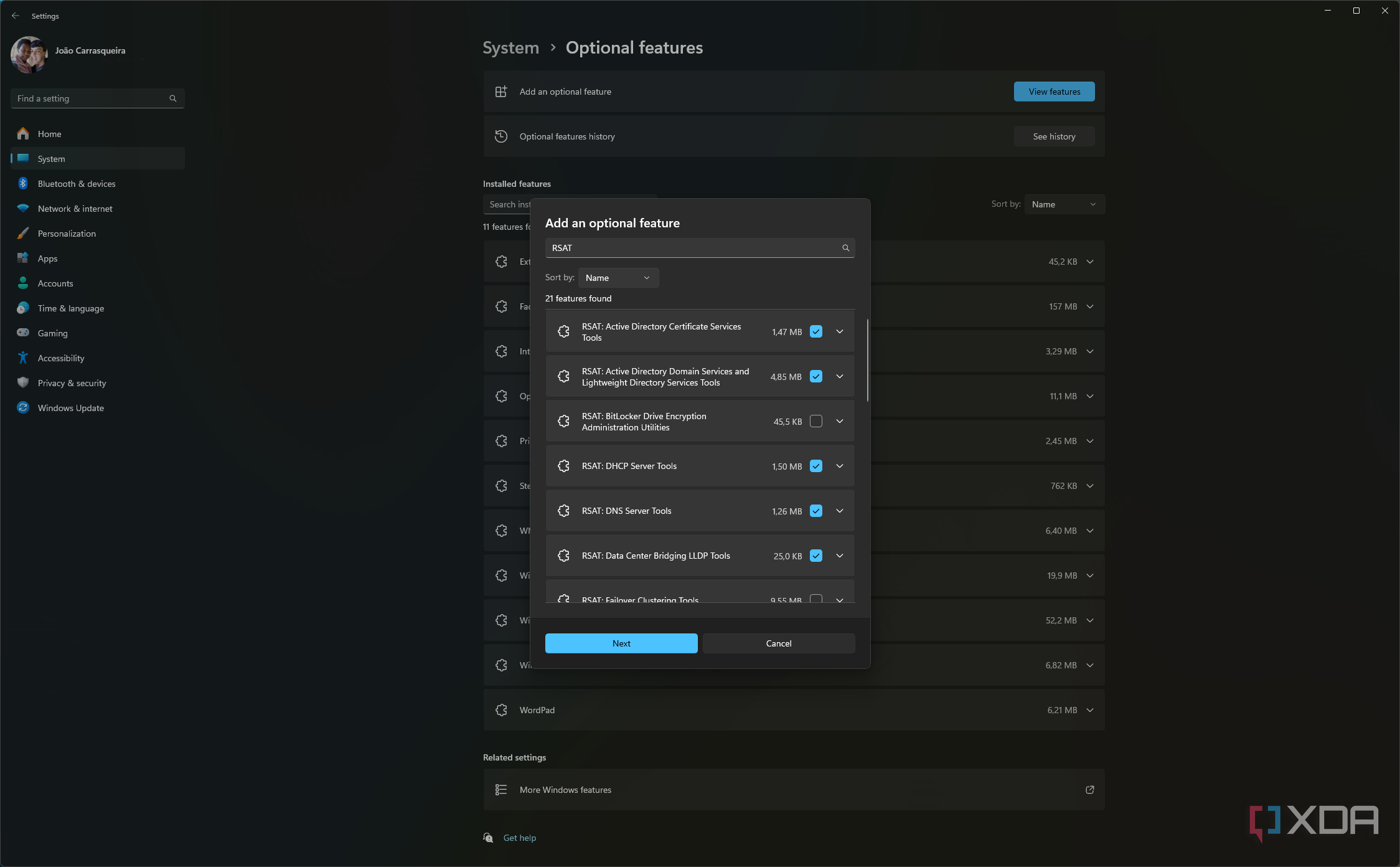
Task: Click the Windows Update sync icon
Action: (x=23, y=407)
